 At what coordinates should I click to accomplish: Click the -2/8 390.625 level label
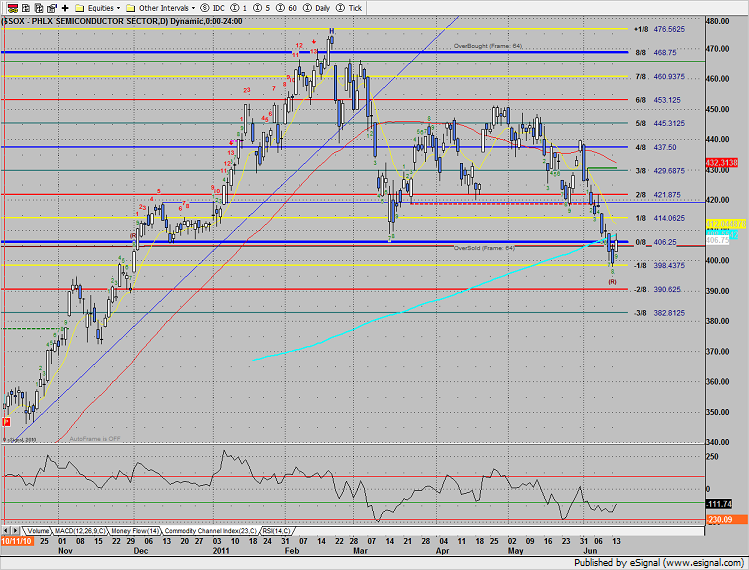(657, 290)
